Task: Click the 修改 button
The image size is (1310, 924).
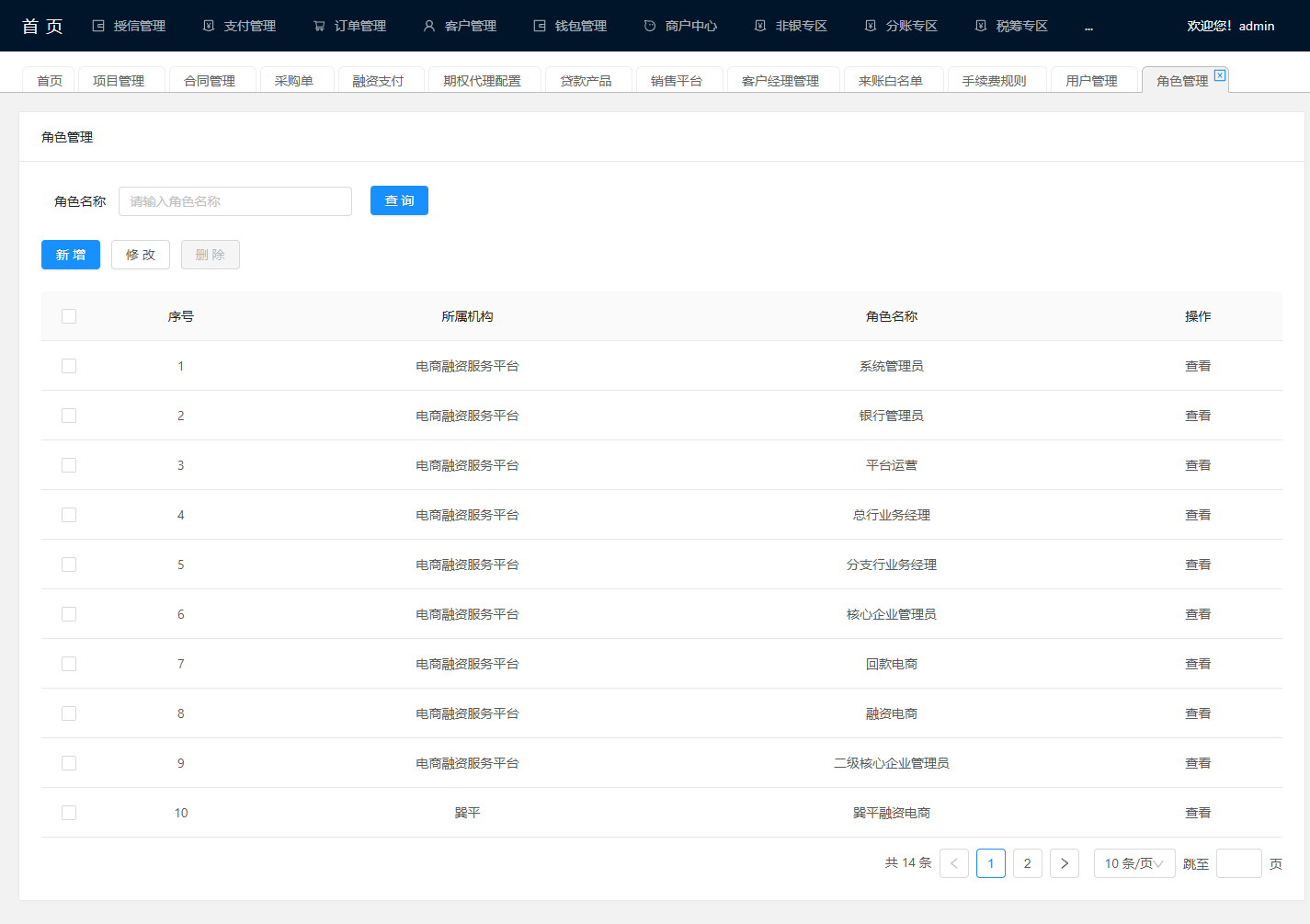Action: (141, 255)
